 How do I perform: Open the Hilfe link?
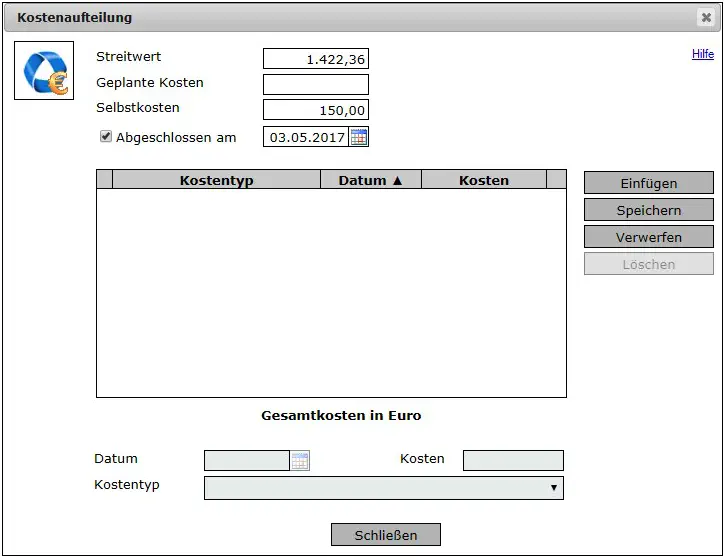(702, 54)
